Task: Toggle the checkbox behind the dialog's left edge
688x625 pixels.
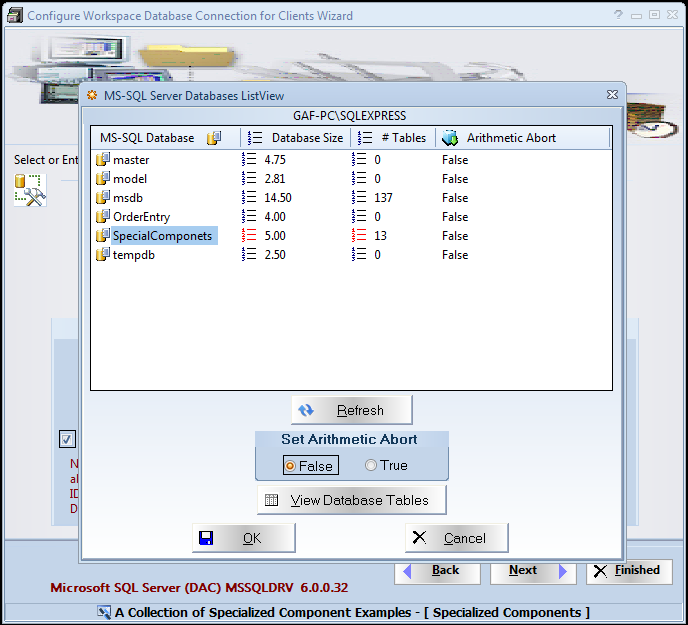Action: tap(67, 439)
